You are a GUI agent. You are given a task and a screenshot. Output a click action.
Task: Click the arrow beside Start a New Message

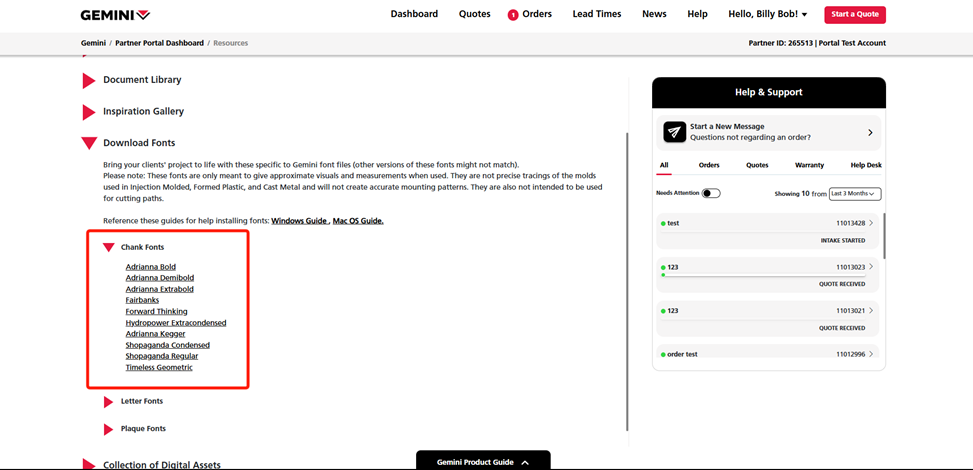(870, 132)
